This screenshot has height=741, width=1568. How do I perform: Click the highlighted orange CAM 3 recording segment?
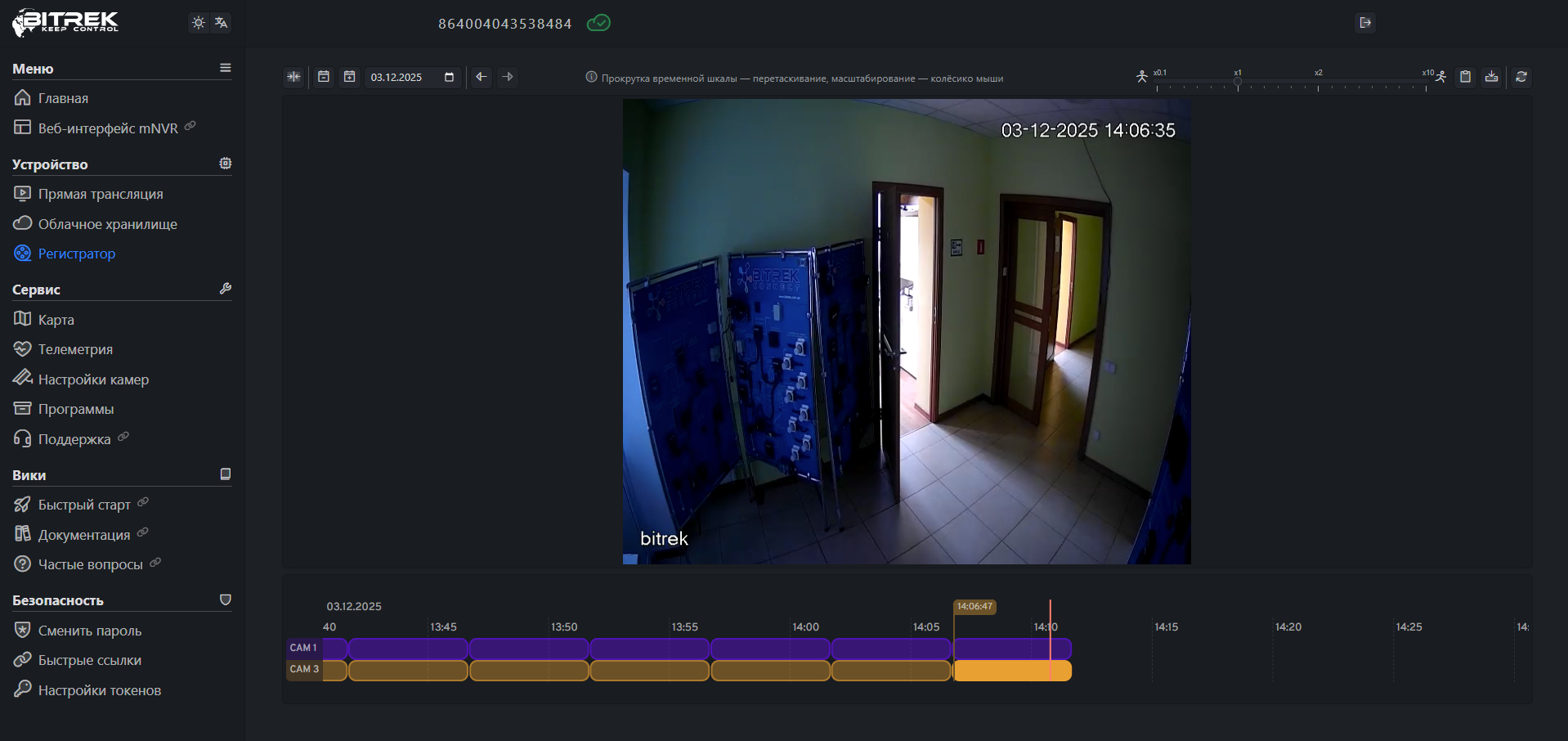click(1012, 671)
